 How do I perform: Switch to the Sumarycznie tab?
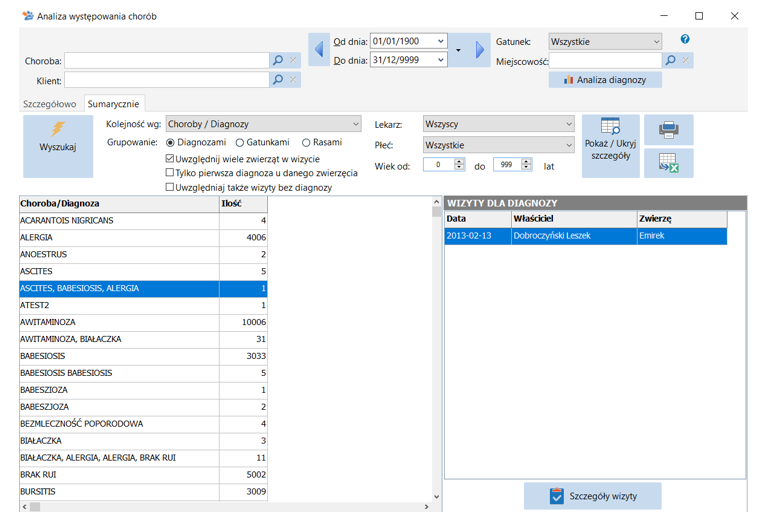point(113,104)
